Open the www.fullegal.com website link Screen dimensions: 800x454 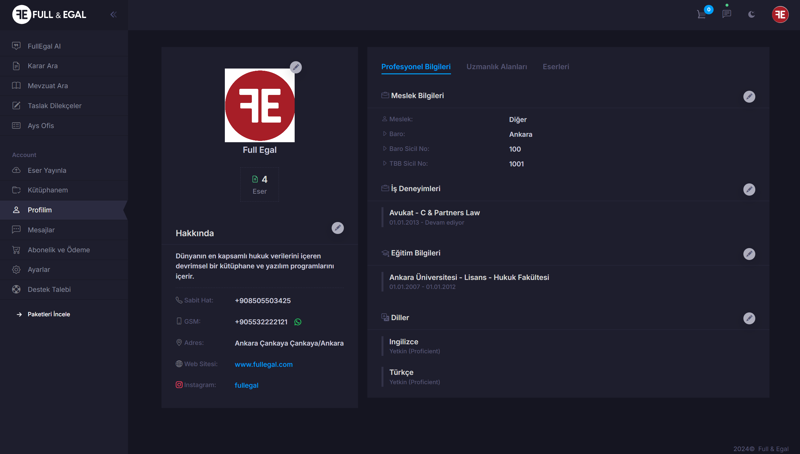click(x=264, y=364)
